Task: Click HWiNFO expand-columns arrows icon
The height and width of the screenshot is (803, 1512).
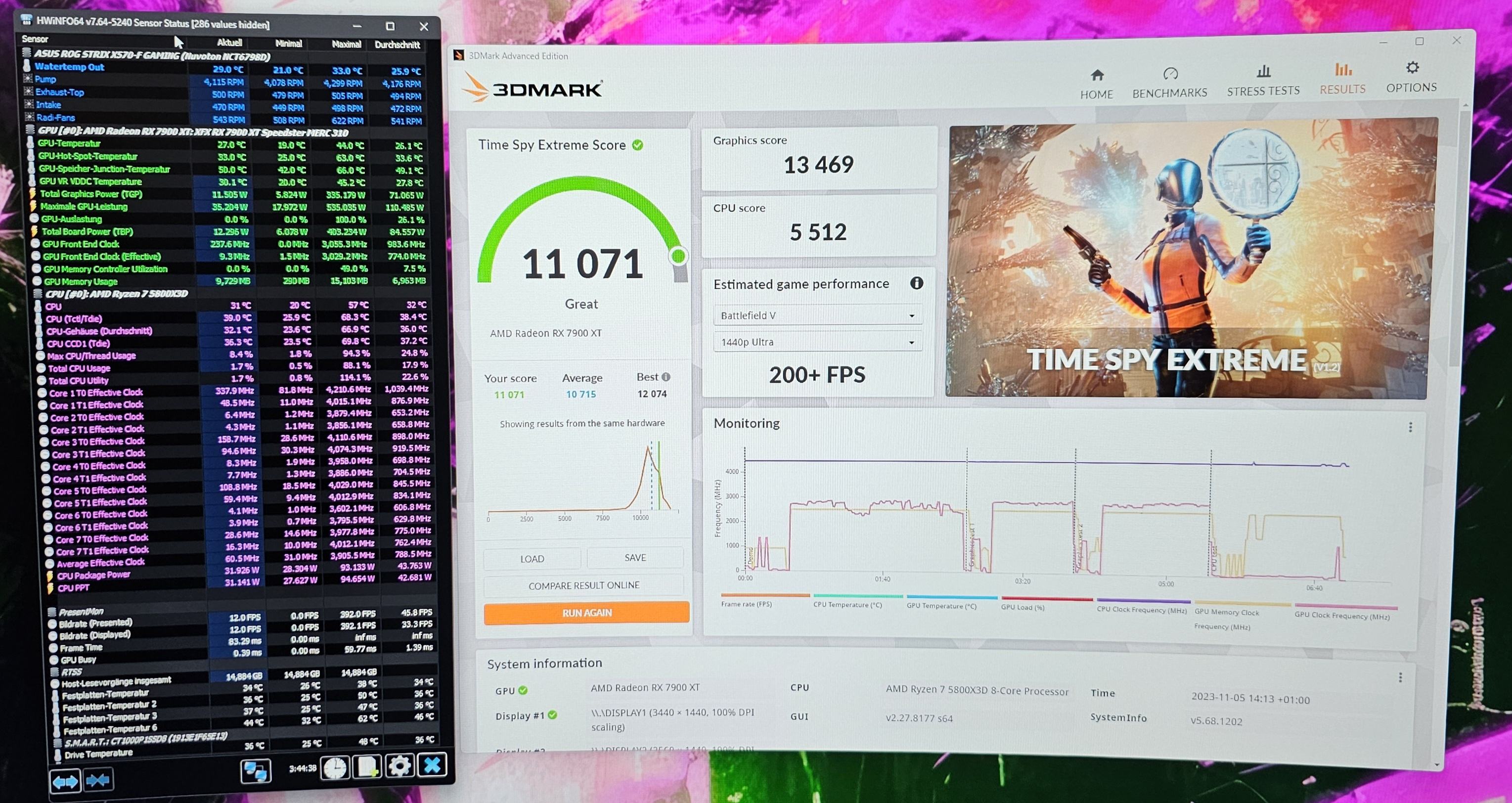Action: click(65, 781)
